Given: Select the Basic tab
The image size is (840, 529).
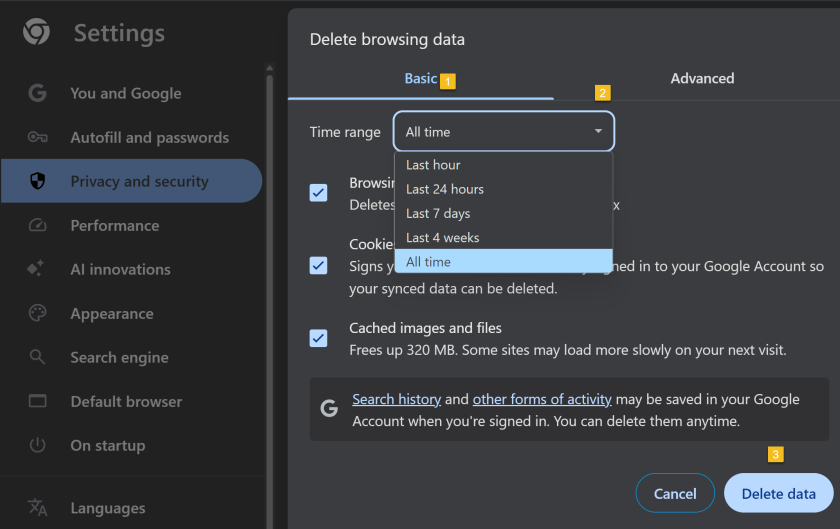Looking at the screenshot, I should tap(420, 78).
